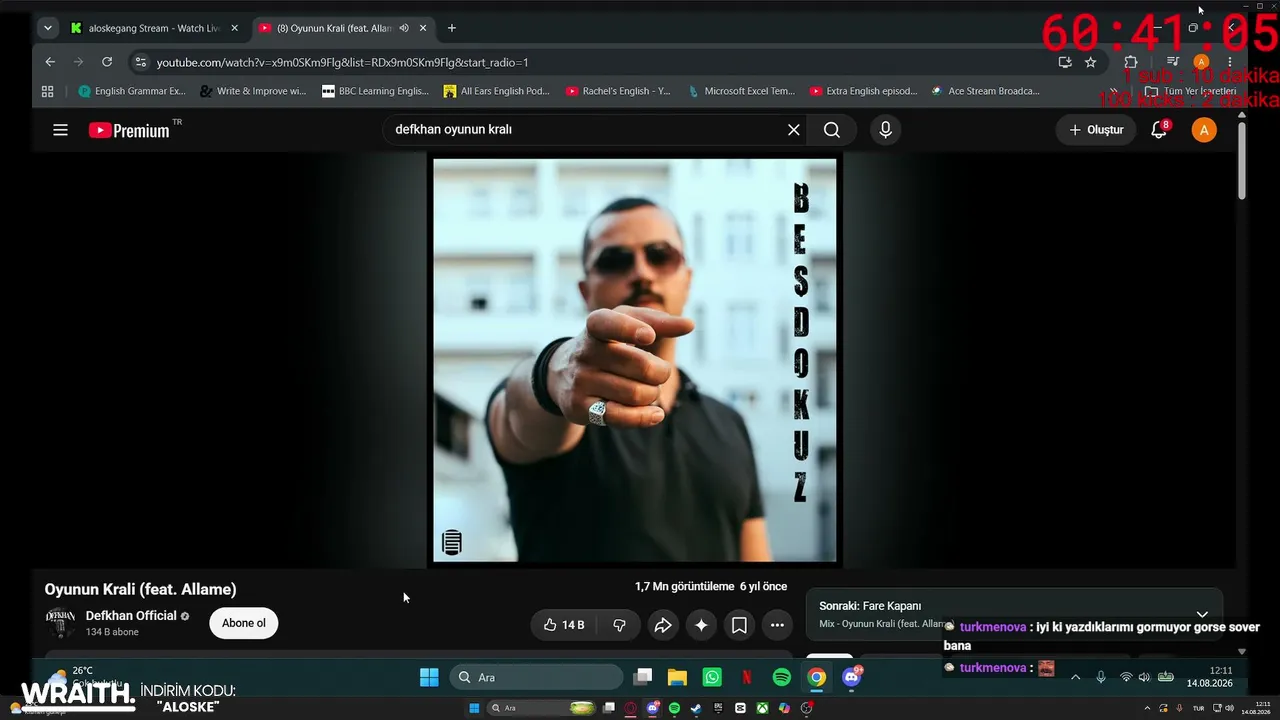Clear the YouTube search box text
The width and height of the screenshot is (1280, 720).
(x=794, y=130)
